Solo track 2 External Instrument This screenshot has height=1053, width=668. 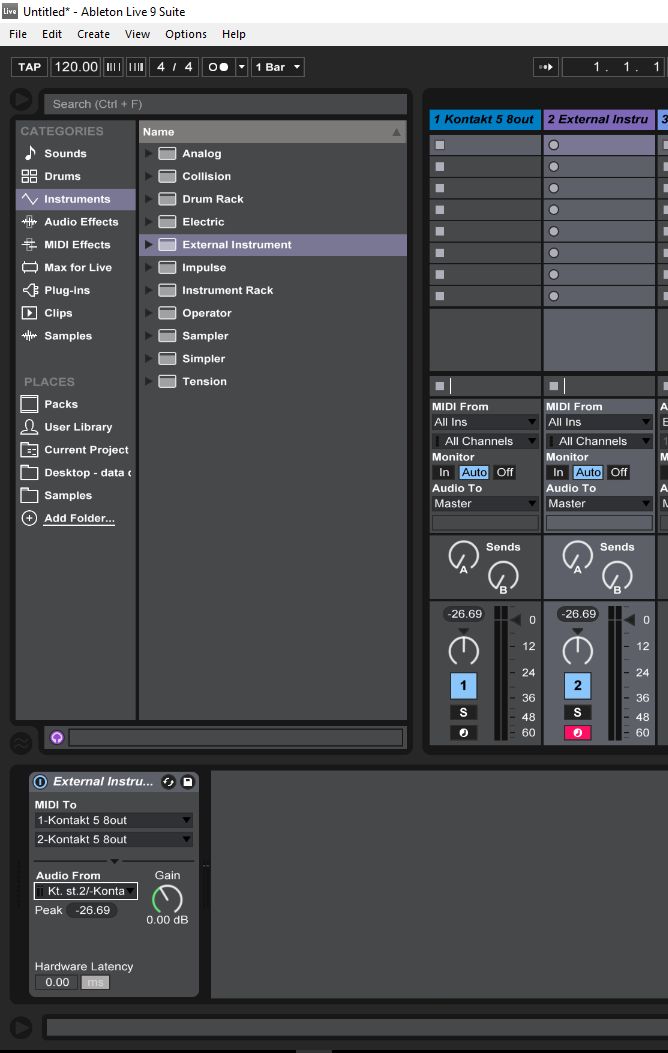(x=577, y=713)
